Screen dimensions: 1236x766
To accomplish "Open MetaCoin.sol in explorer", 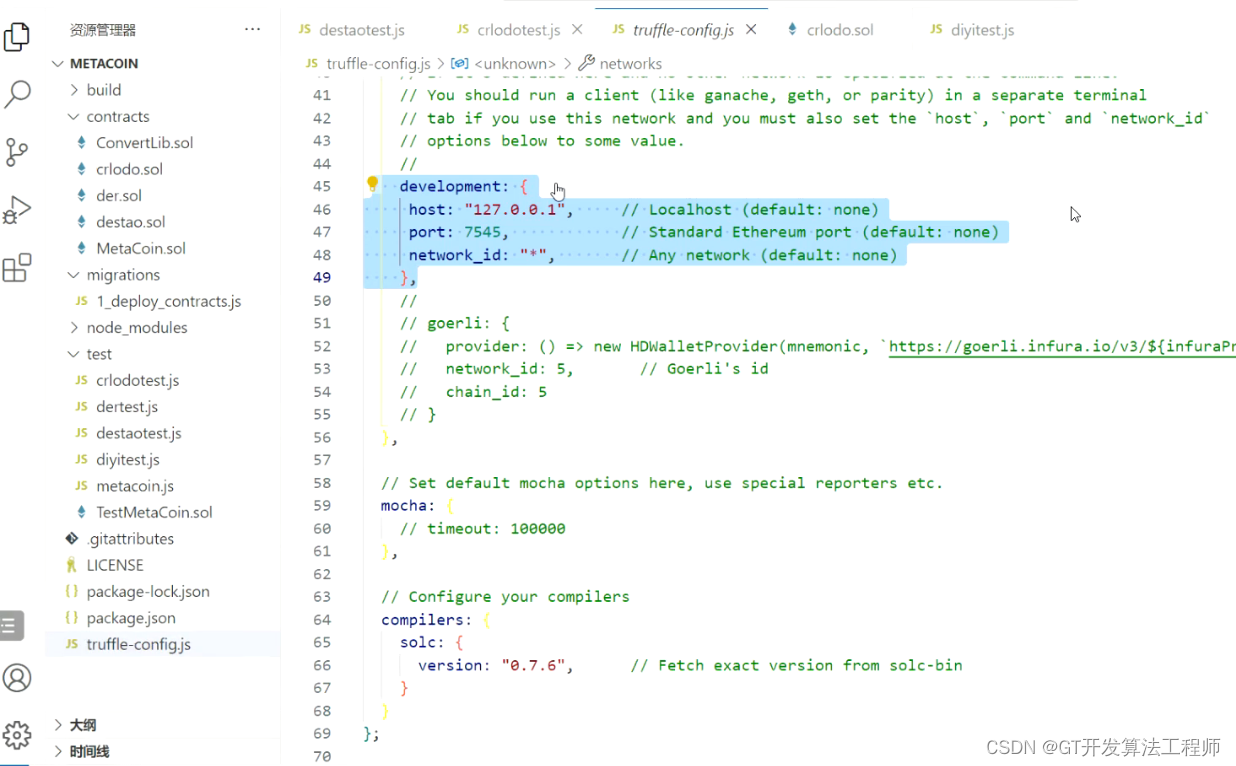I will [x=140, y=248].
